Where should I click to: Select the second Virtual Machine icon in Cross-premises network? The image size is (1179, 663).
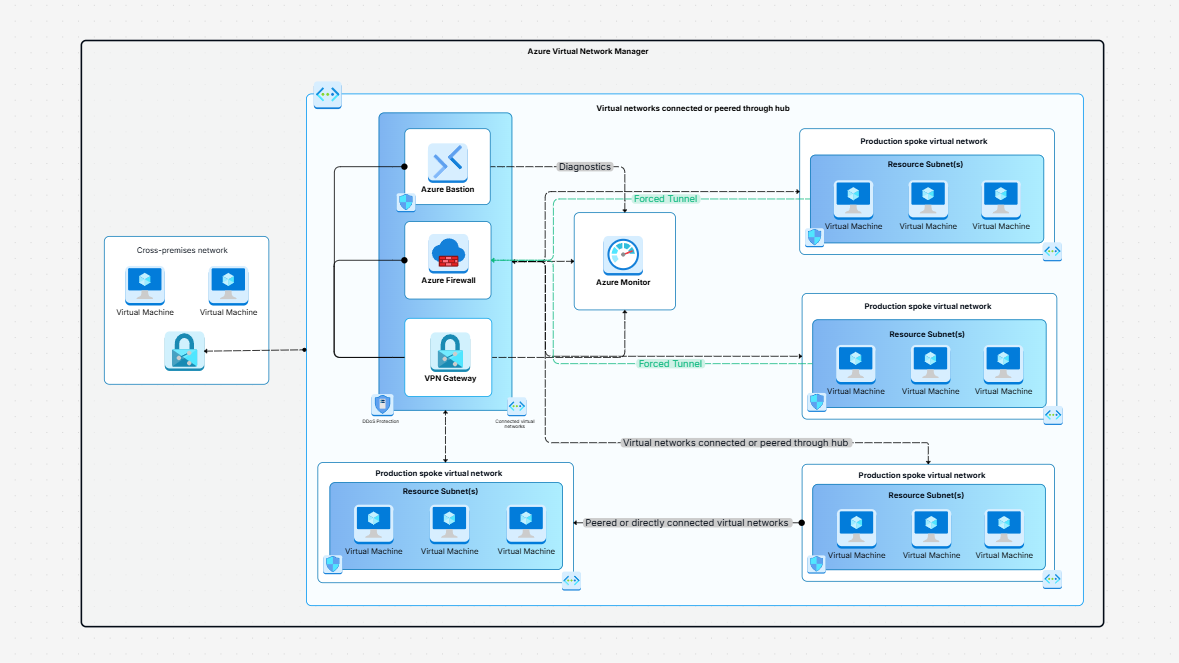pyautogui.click(x=229, y=284)
